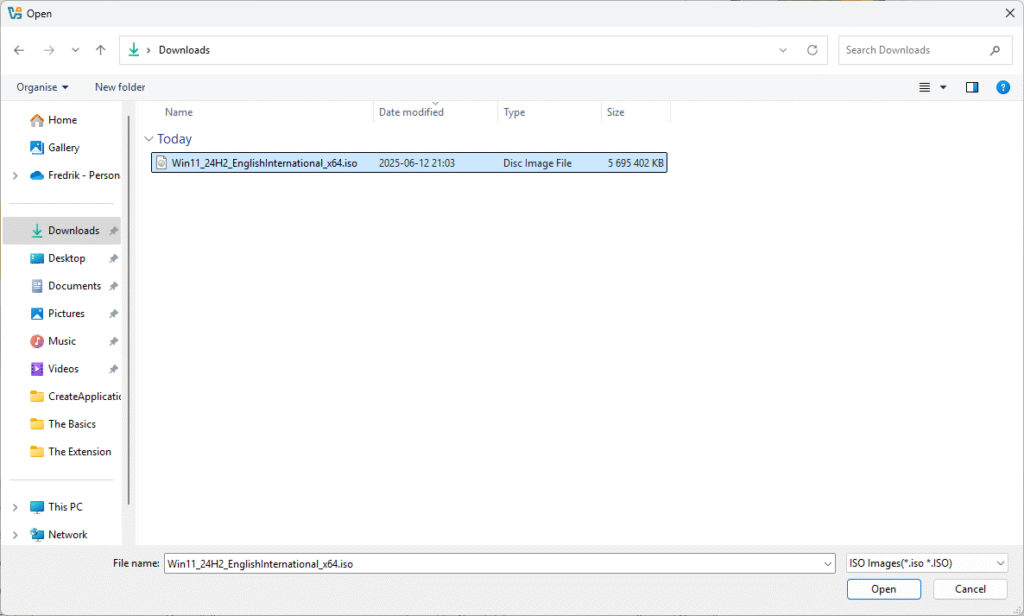This screenshot has width=1024, height=616.
Task: Click the Disc Image File type cell
Action: 537,163
